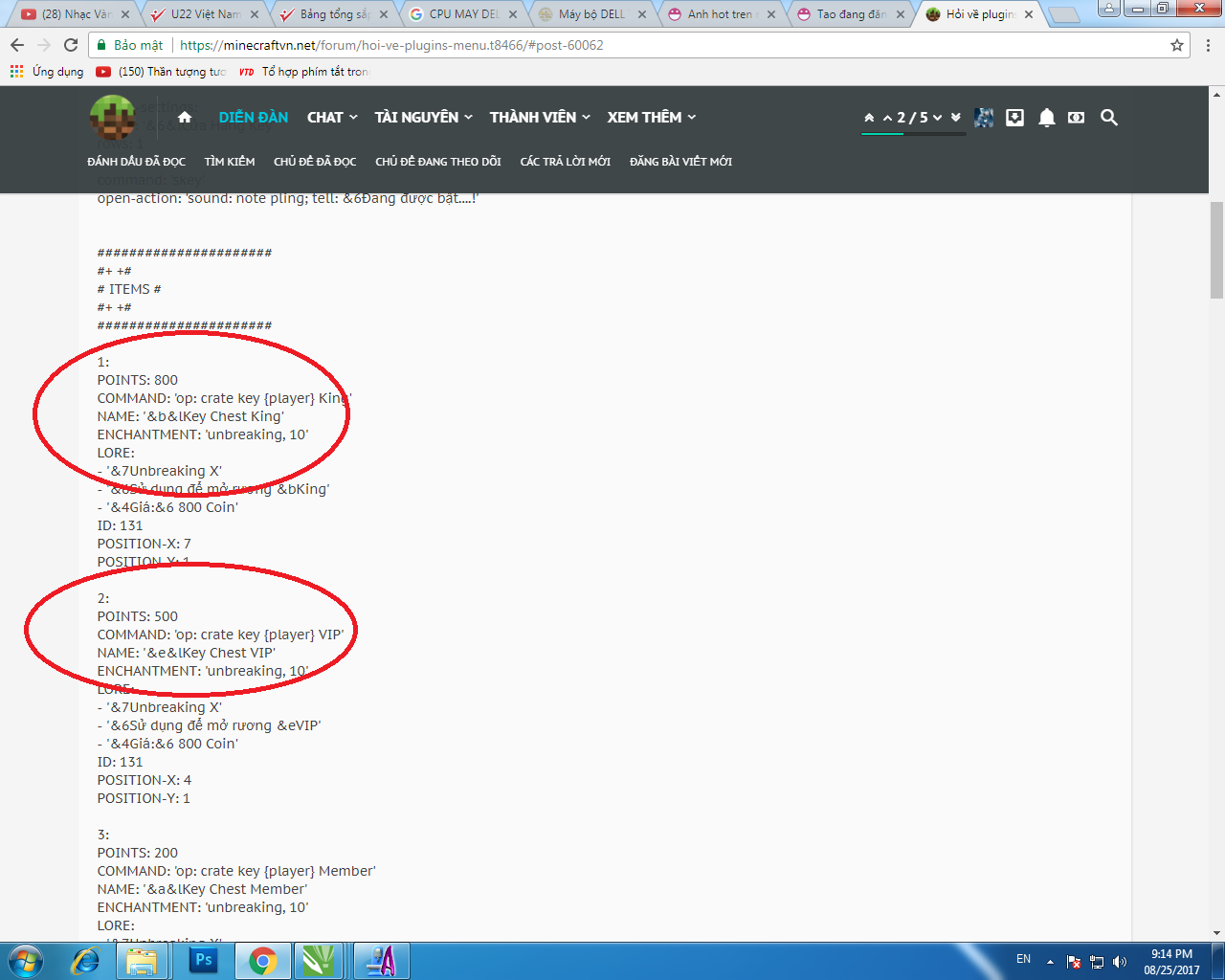Open the Chrome three-dot menu
1225x980 pixels.
(x=1208, y=45)
